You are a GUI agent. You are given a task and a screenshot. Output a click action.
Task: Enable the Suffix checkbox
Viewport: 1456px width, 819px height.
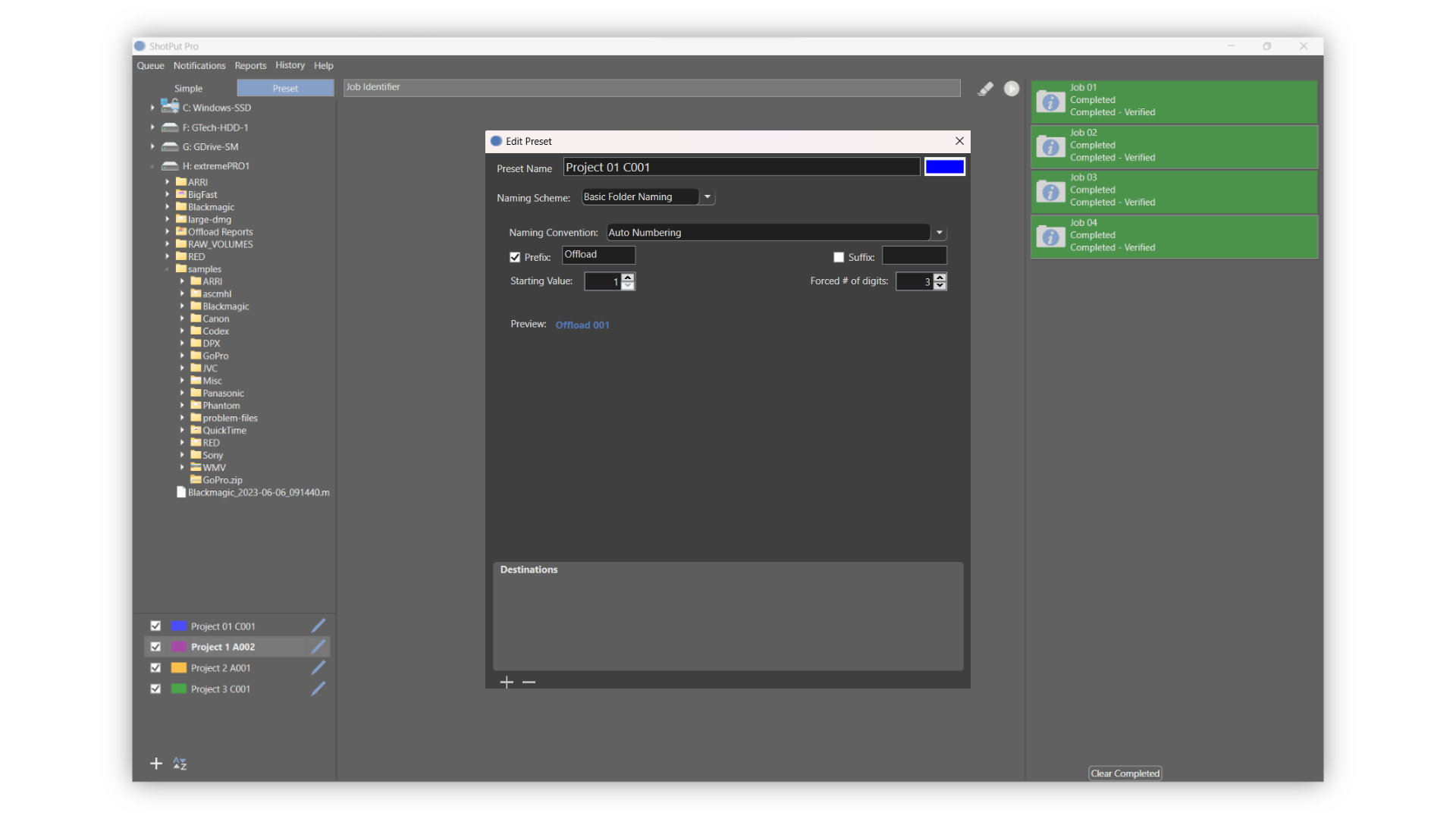click(x=839, y=258)
